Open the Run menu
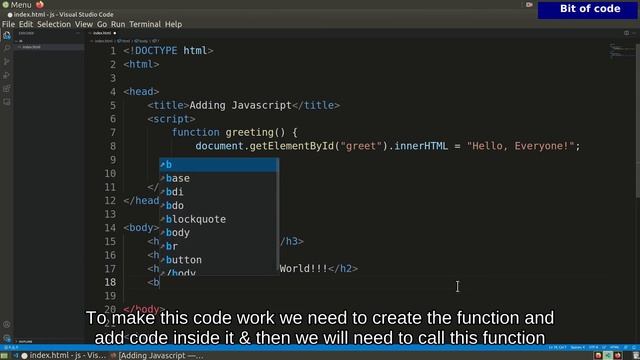640x360 pixels. (118, 24)
